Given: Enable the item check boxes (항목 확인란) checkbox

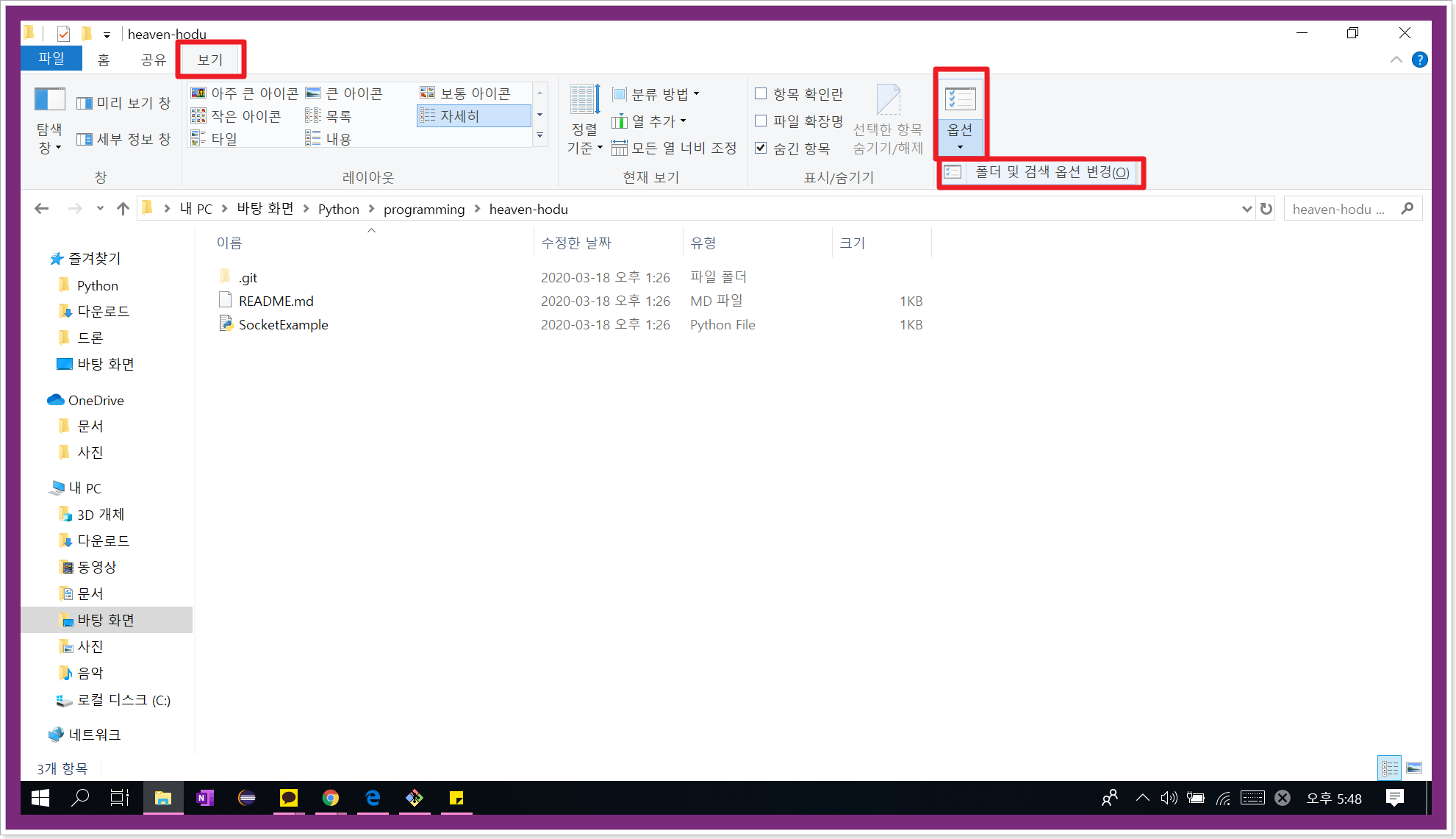Looking at the screenshot, I should [x=761, y=94].
